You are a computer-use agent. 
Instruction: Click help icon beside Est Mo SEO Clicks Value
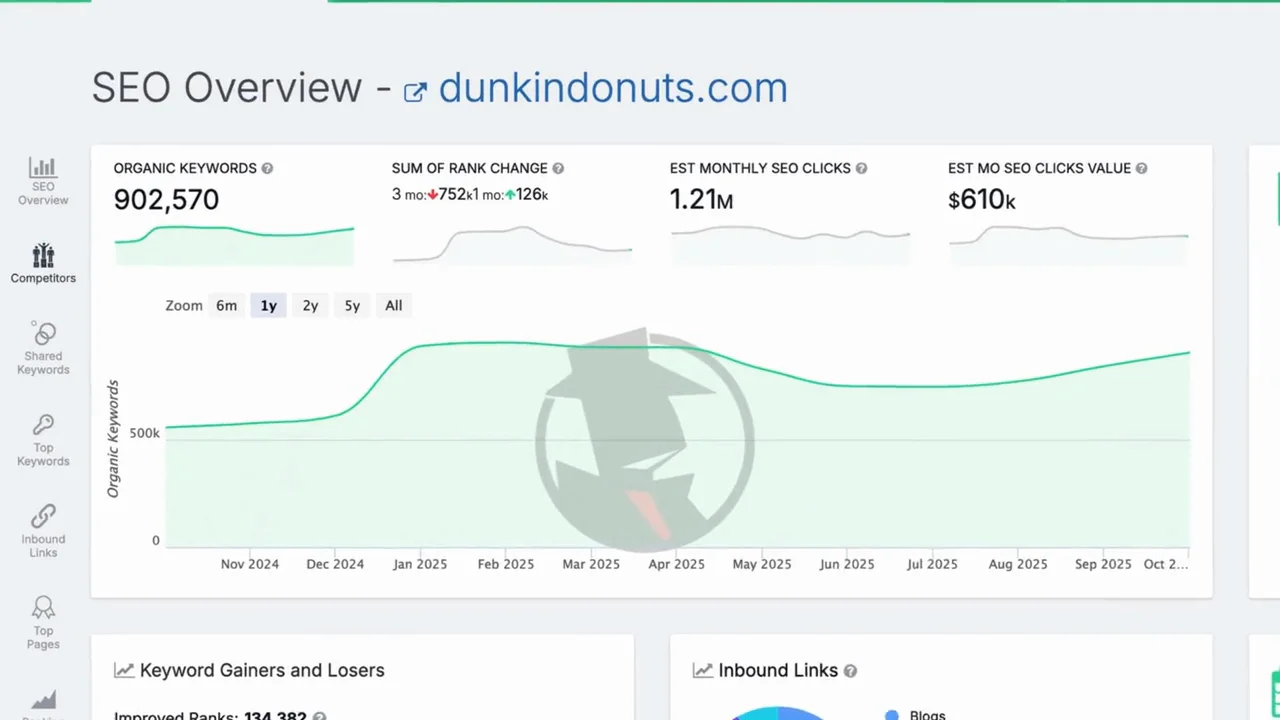click(x=1141, y=169)
